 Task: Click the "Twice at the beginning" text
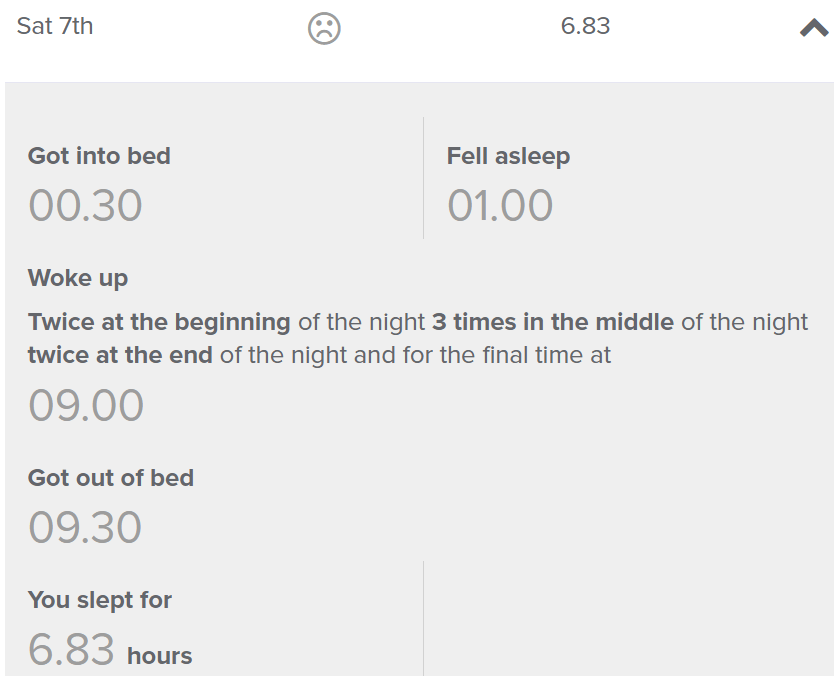[159, 323]
